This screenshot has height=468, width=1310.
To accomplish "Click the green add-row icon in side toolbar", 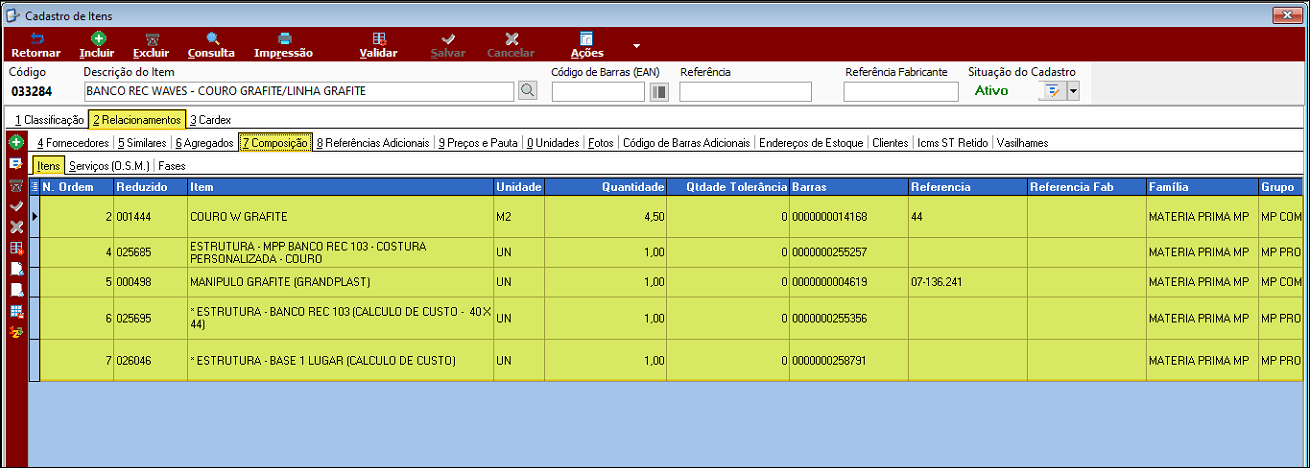I will pos(16,143).
